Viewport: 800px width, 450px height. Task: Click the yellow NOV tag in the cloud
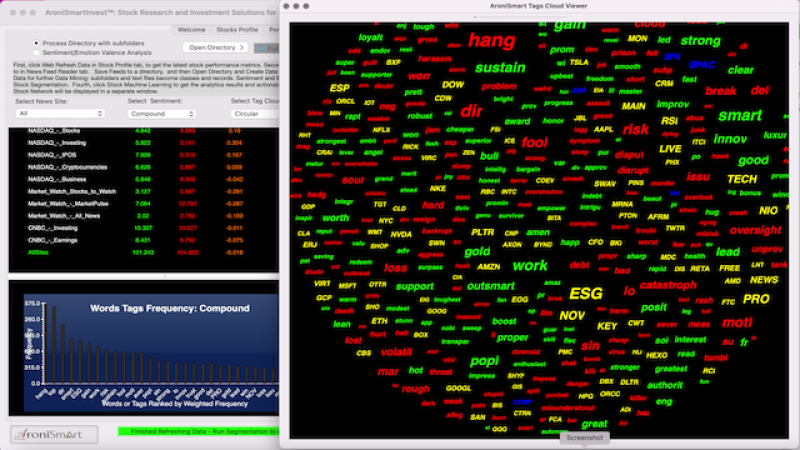coord(572,316)
